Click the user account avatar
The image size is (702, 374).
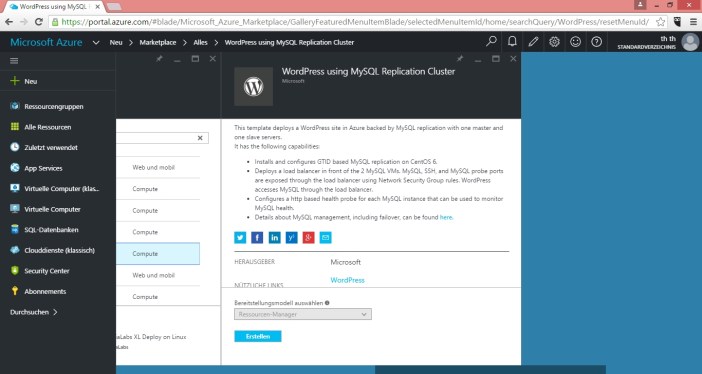690,42
